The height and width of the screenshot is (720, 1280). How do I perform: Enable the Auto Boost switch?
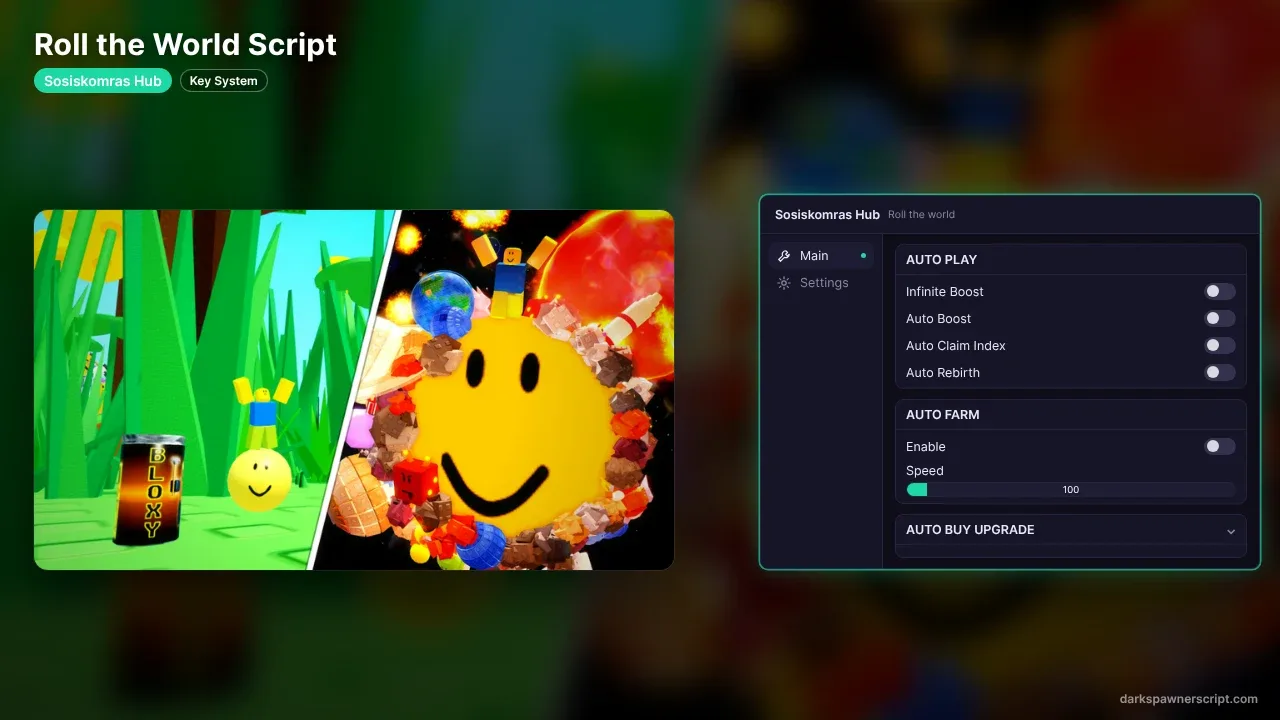tap(1220, 319)
